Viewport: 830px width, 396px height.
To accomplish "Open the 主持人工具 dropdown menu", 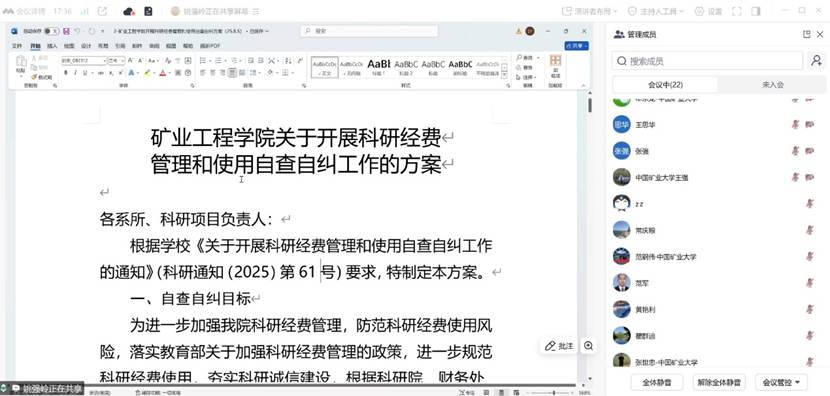I will click(655, 11).
